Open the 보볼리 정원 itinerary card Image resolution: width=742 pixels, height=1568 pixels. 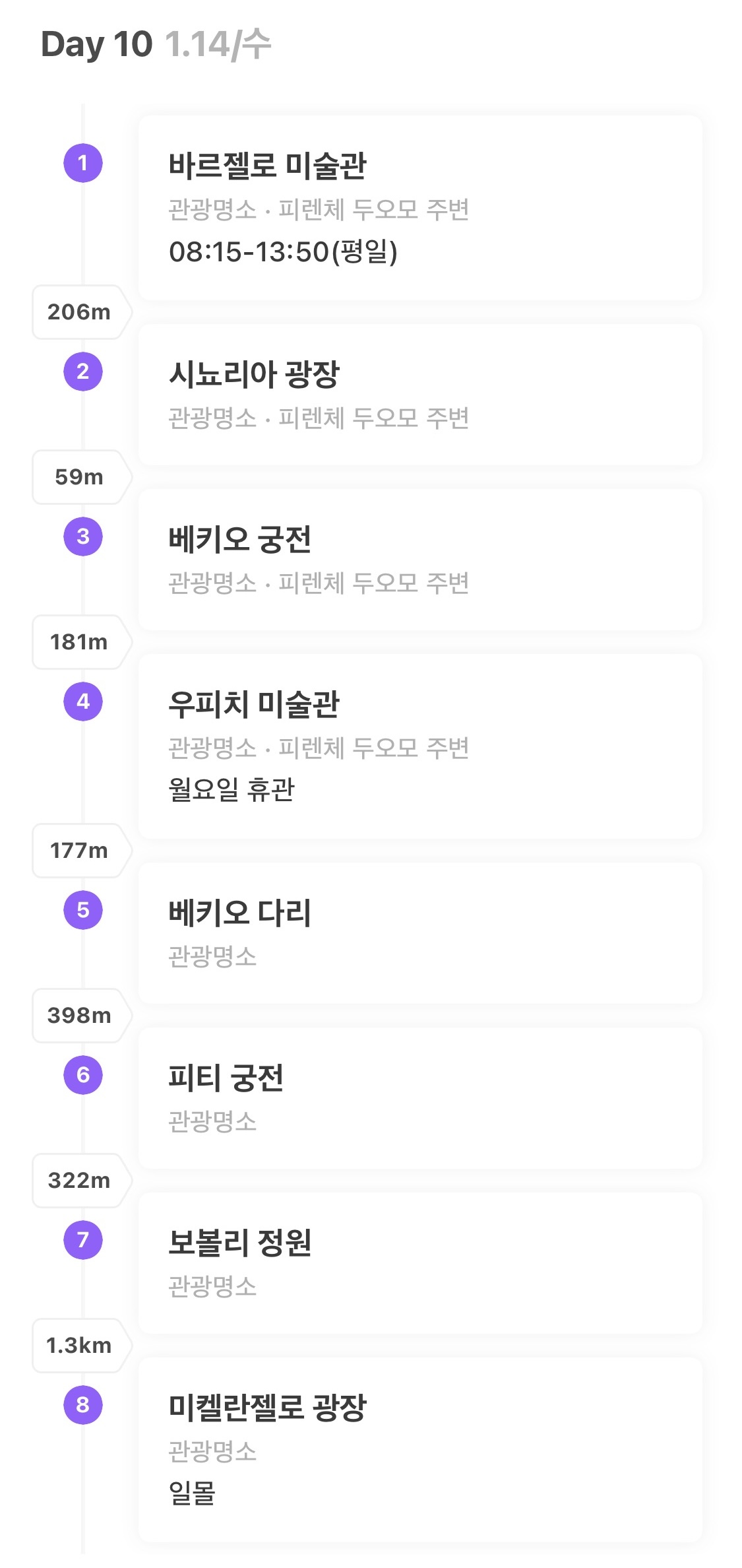[420, 1263]
